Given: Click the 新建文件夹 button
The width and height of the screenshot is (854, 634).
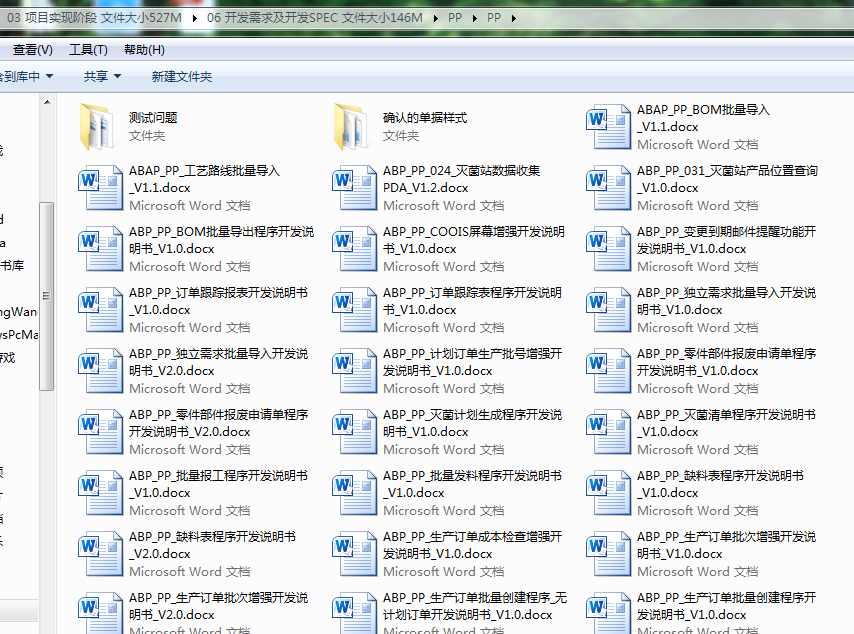Looking at the screenshot, I should 181,76.
